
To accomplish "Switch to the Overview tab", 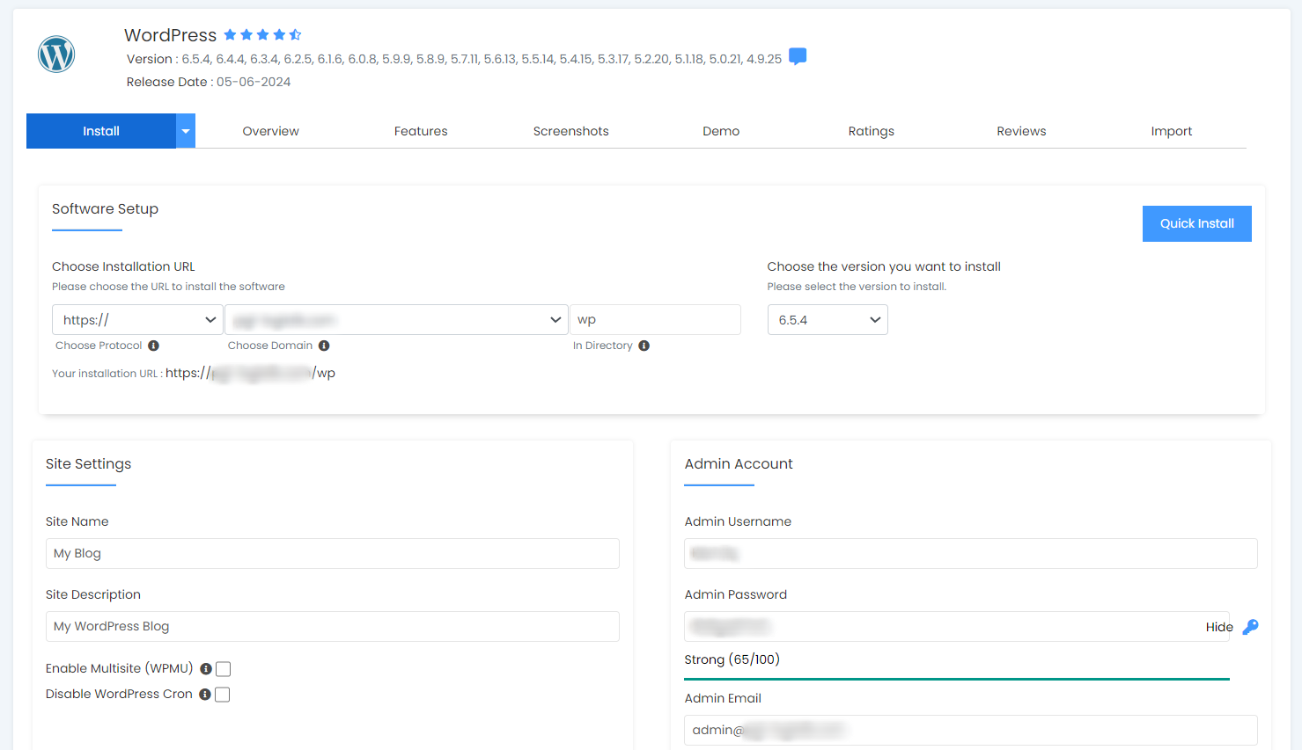I will [271, 131].
